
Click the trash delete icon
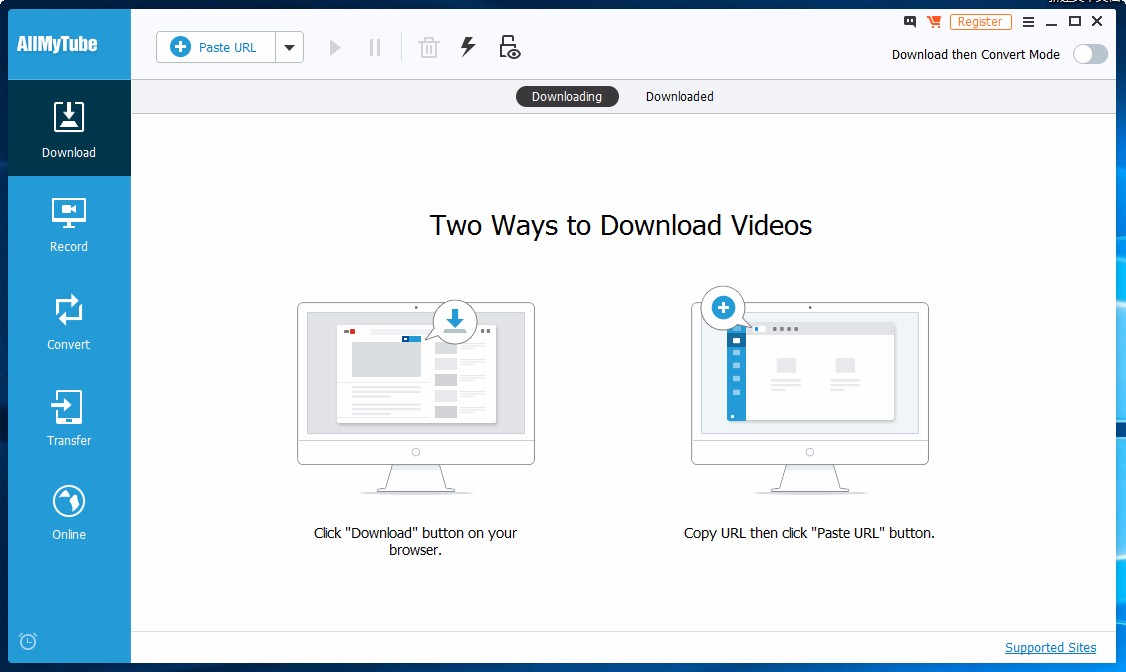click(x=429, y=47)
